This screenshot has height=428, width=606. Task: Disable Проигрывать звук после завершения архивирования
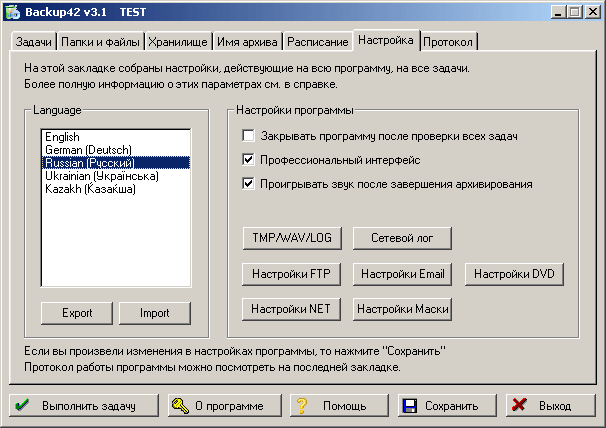pos(248,184)
